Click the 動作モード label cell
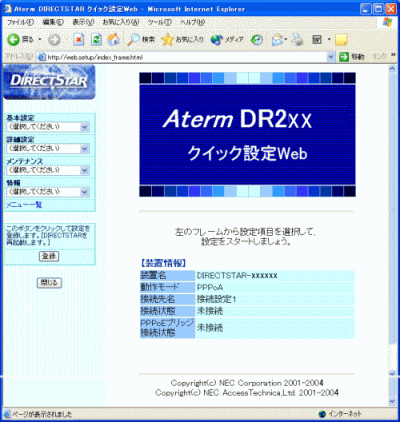This screenshot has width=400, height=422. [x=167, y=287]
